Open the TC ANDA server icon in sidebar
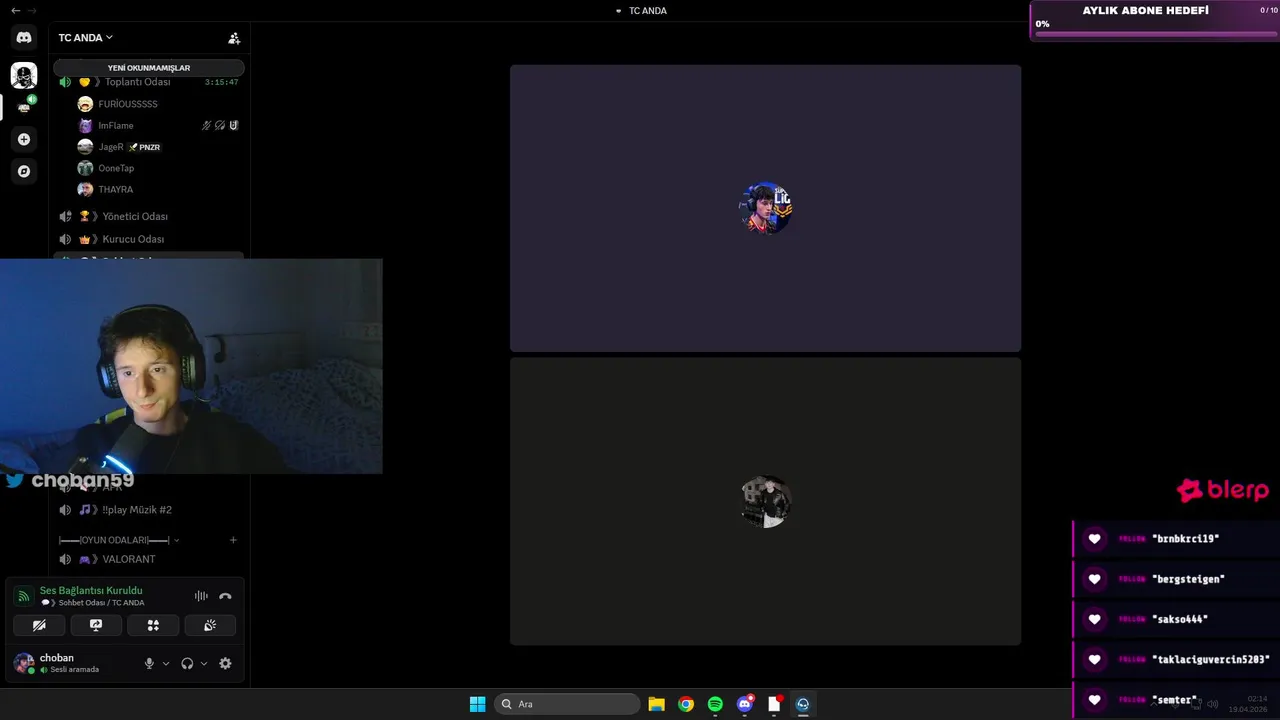This screenshot has width=1280, height=720. (24, 106)
